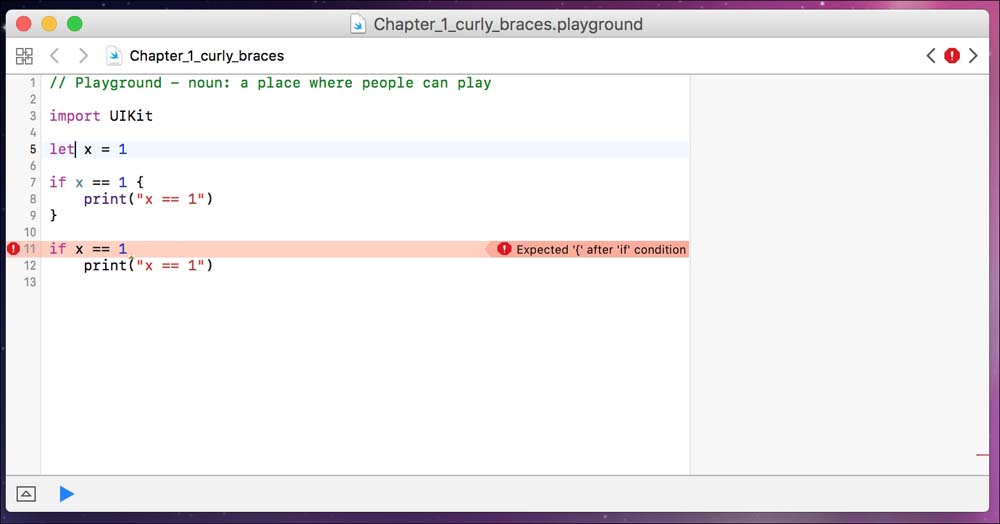This screenshot has width=1000, height=524.
Task: Click the 'let' keyword on line 5
Action: pyautogui.click(x=62, y=149)
